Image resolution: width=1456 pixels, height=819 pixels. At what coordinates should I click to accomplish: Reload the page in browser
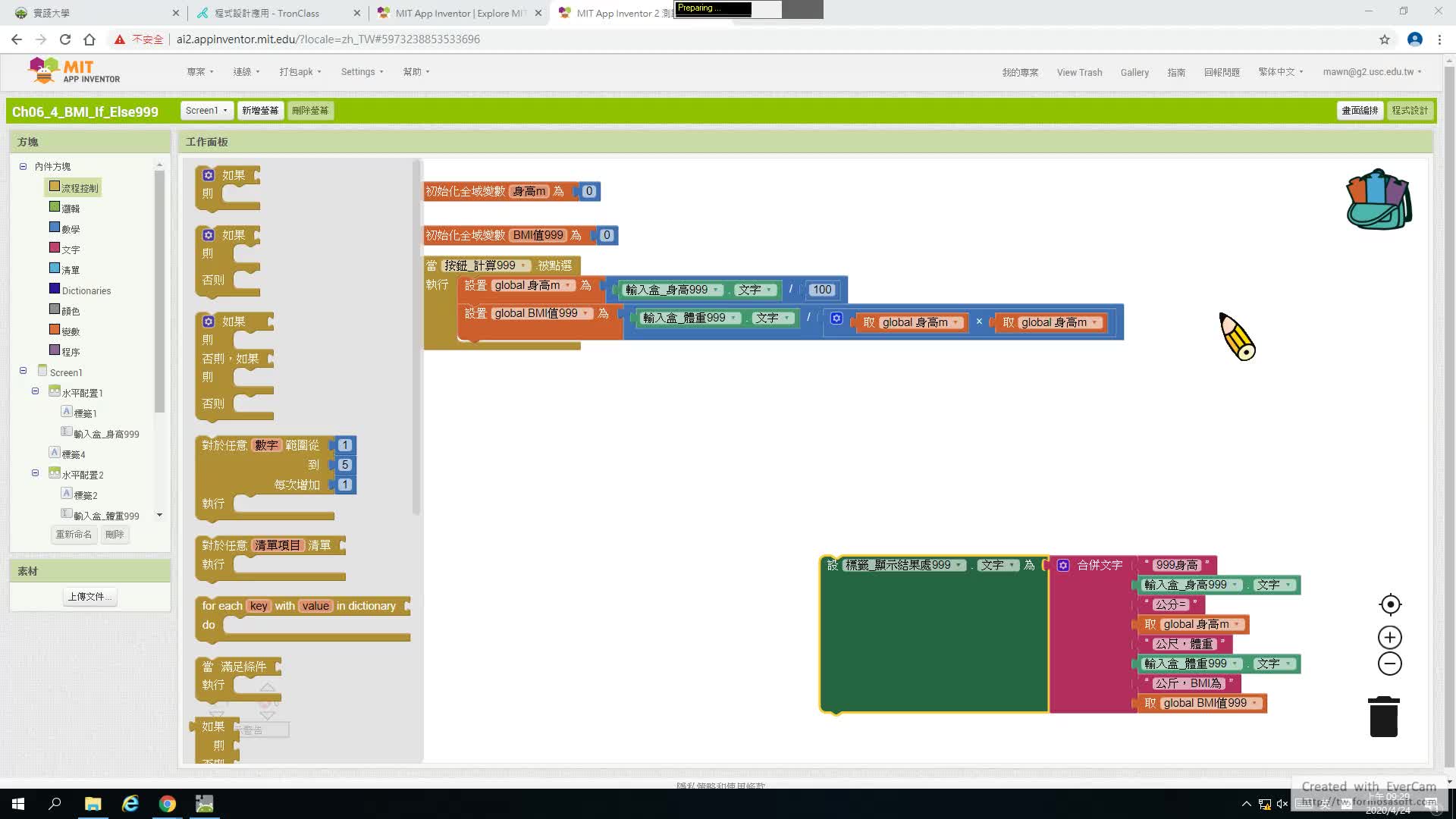tap(65, 39)
